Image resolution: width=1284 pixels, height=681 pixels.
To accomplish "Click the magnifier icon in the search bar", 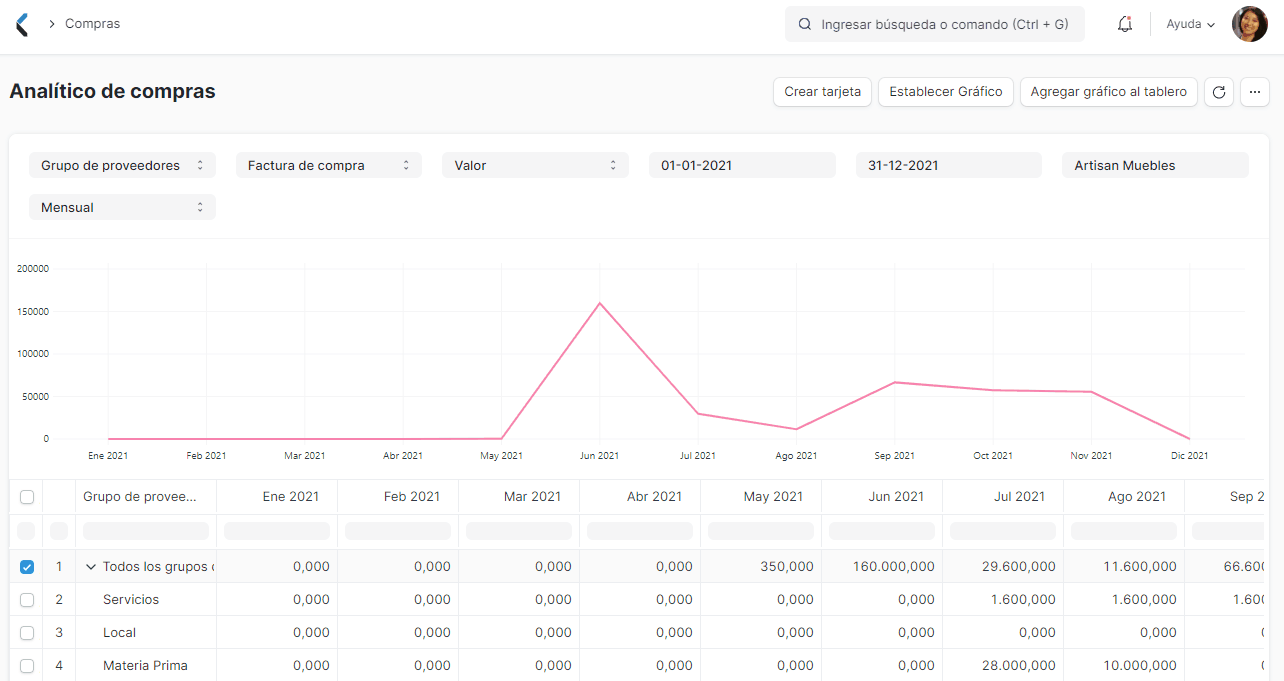I will click(804, 23).
